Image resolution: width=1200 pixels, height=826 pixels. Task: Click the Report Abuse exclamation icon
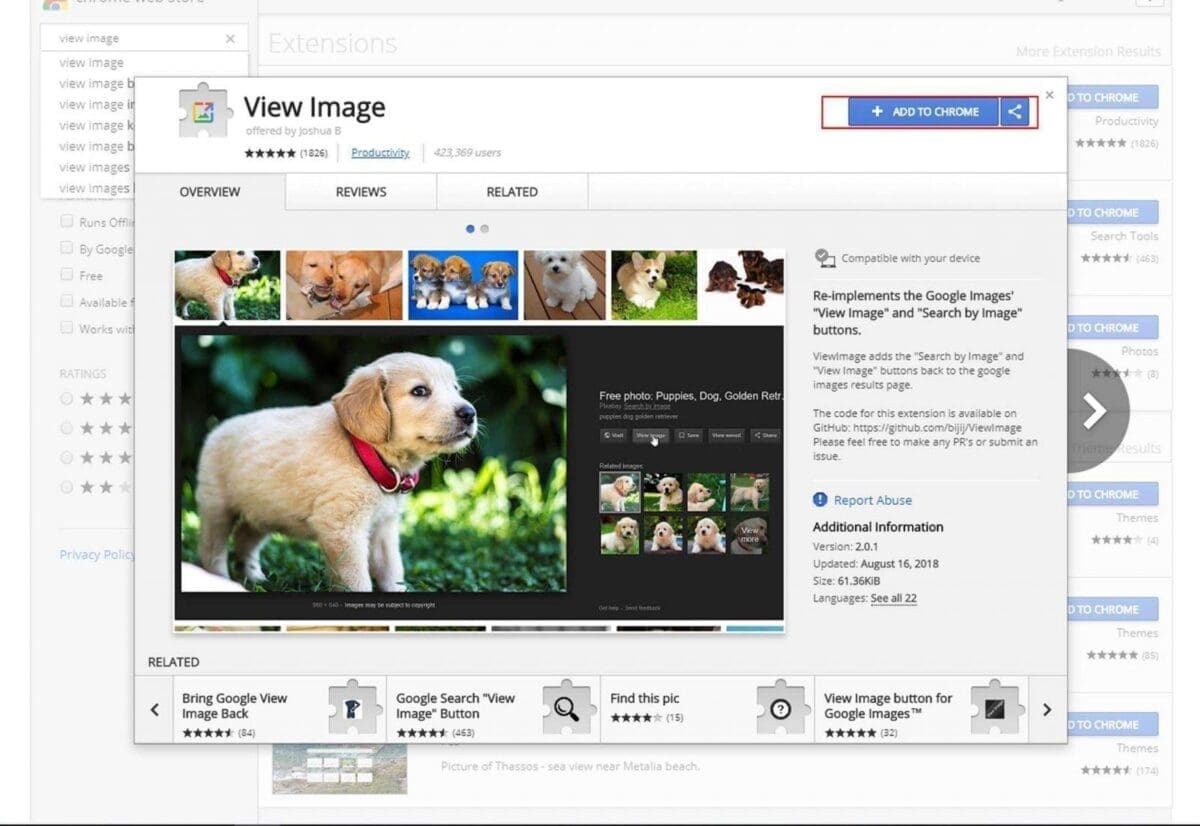(820, 500)
